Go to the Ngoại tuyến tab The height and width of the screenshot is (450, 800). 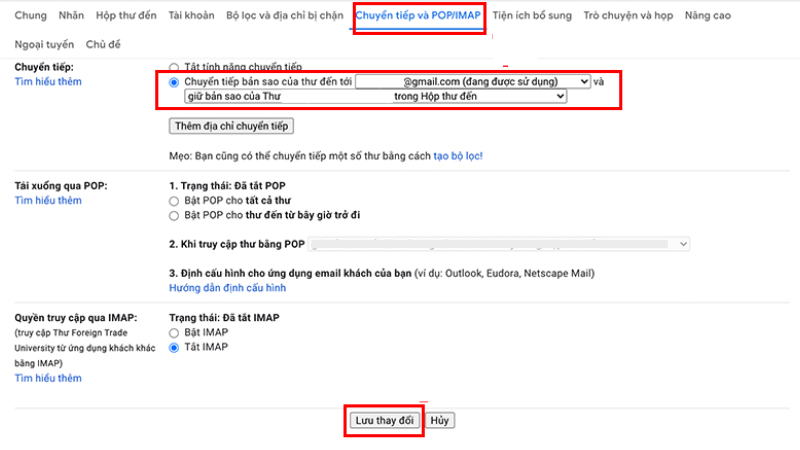tap(44, 44)
